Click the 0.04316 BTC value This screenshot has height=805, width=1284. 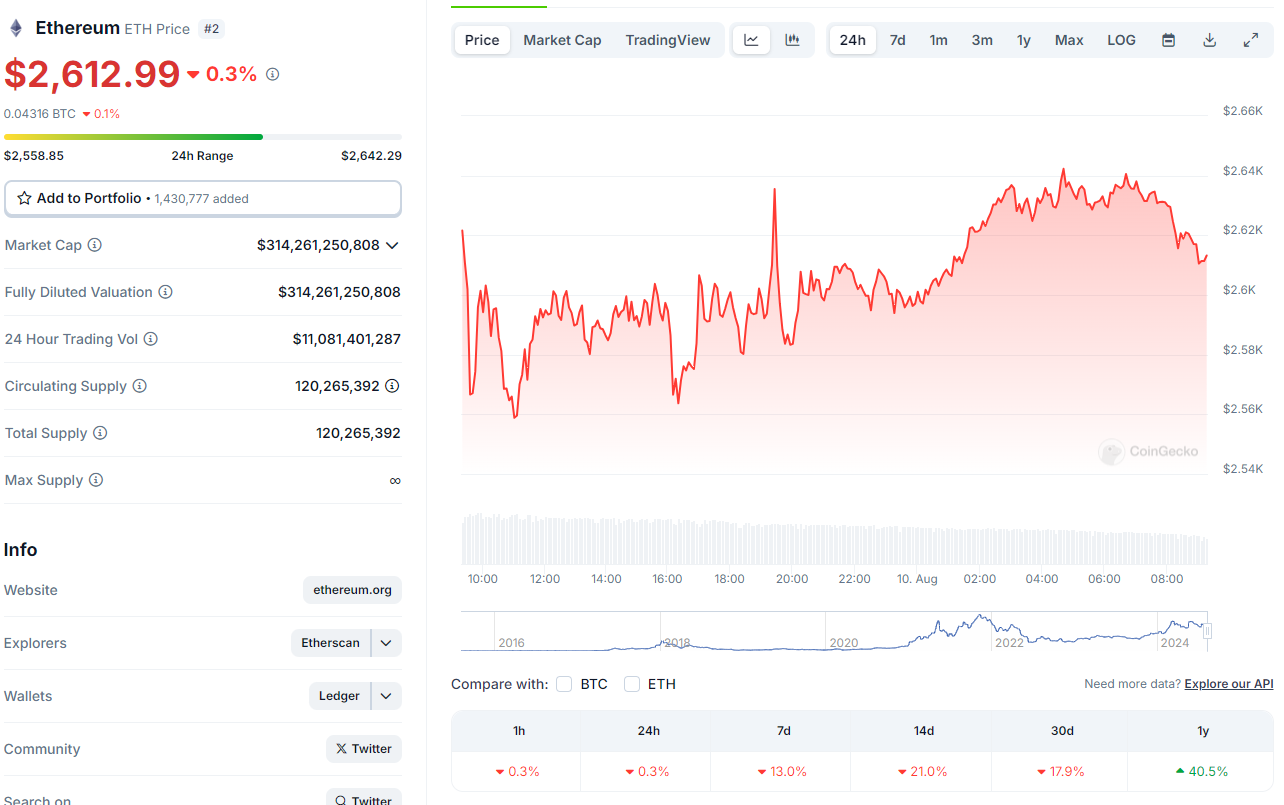tap(40, 114)
